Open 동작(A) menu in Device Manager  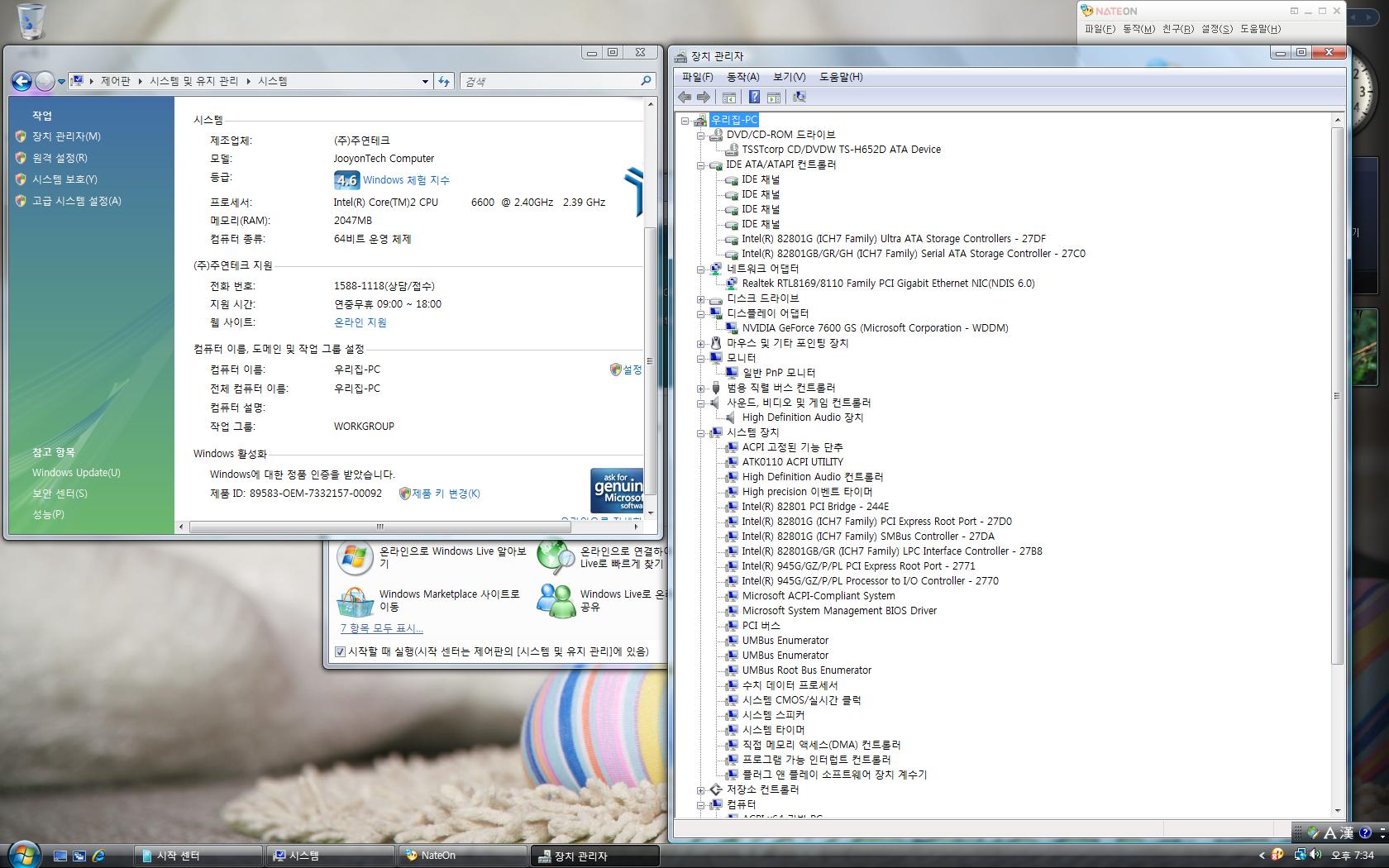[x=742, y=77]
